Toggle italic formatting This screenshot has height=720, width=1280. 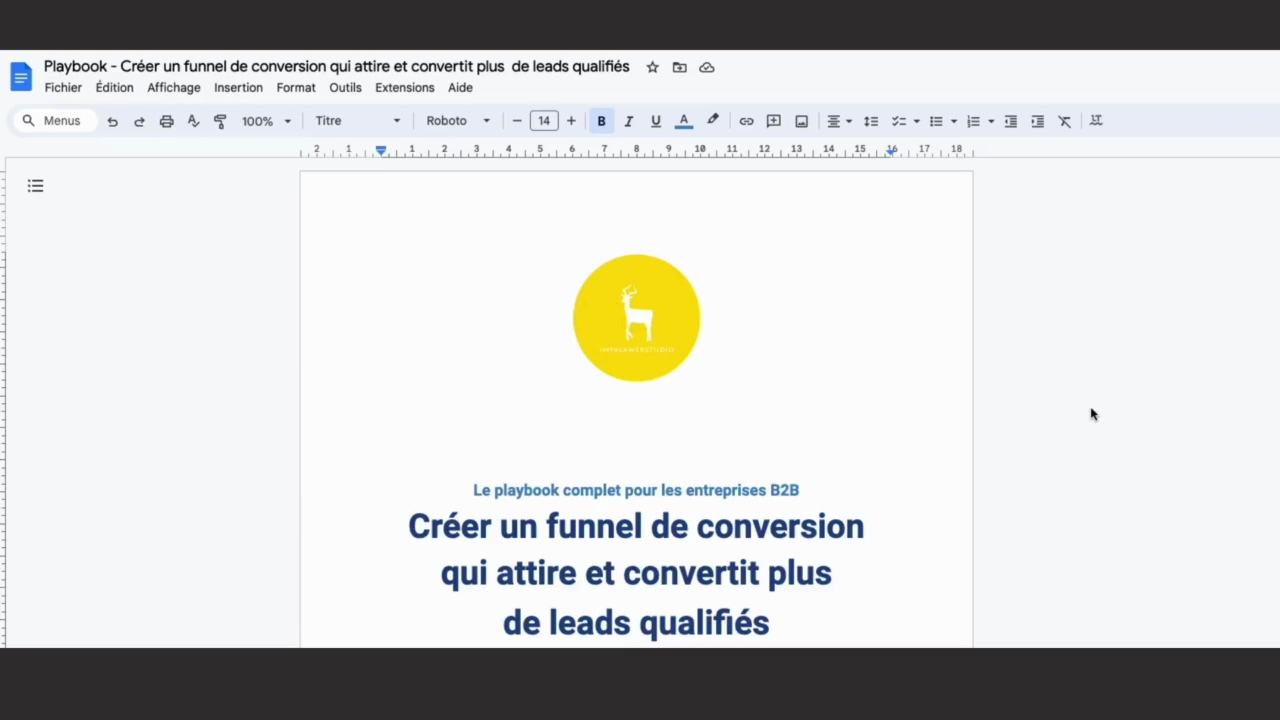pyautogui.click(x=628, y=121)
